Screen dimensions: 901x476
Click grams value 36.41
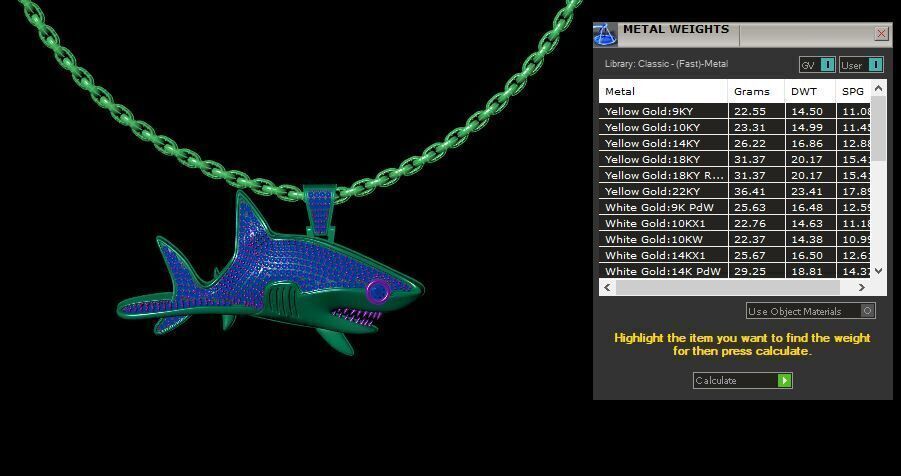[750, 191]
